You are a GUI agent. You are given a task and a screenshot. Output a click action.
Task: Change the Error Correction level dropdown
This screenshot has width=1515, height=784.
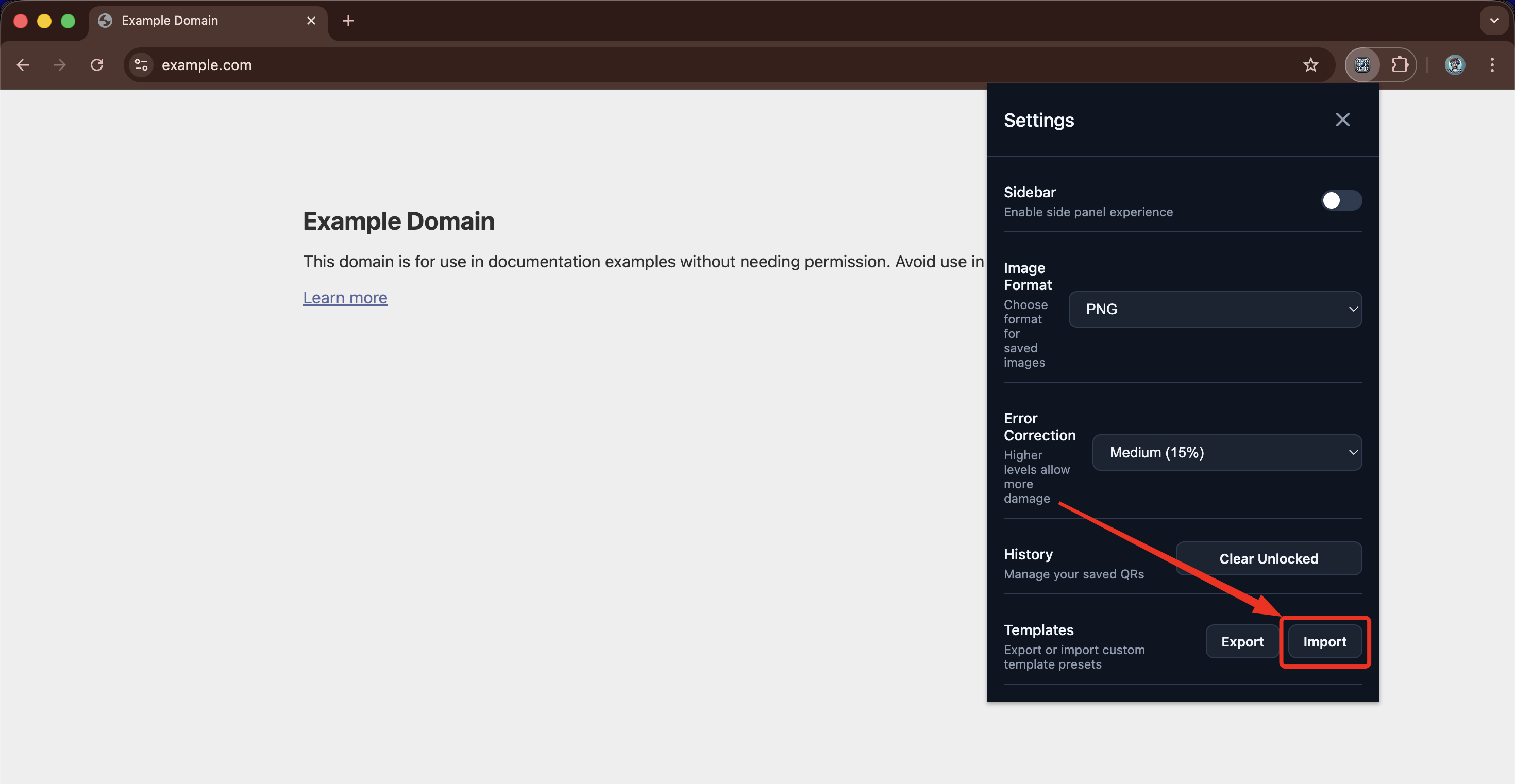click(1226, 452)
